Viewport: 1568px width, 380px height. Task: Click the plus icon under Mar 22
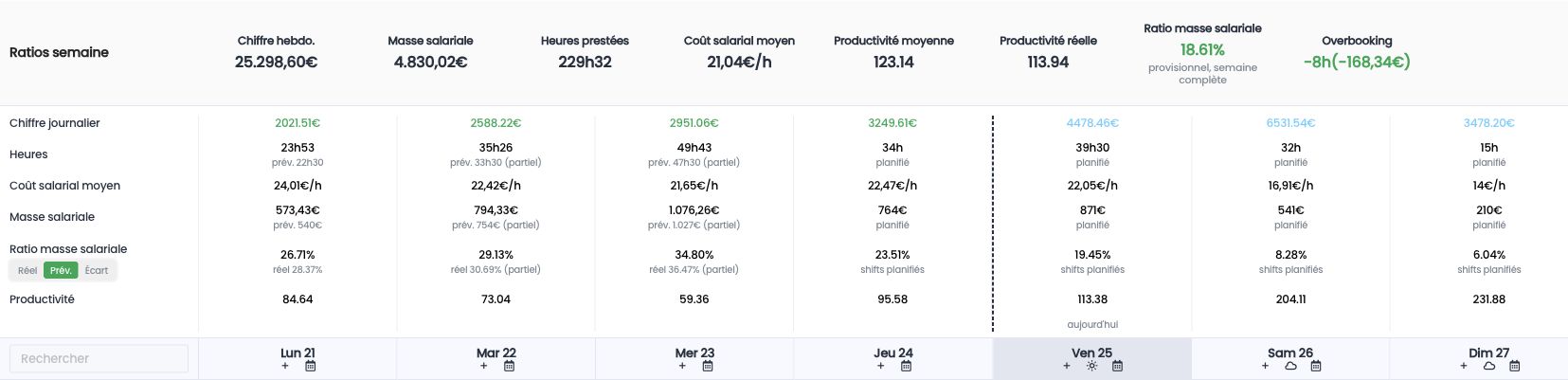coord(484,366)
